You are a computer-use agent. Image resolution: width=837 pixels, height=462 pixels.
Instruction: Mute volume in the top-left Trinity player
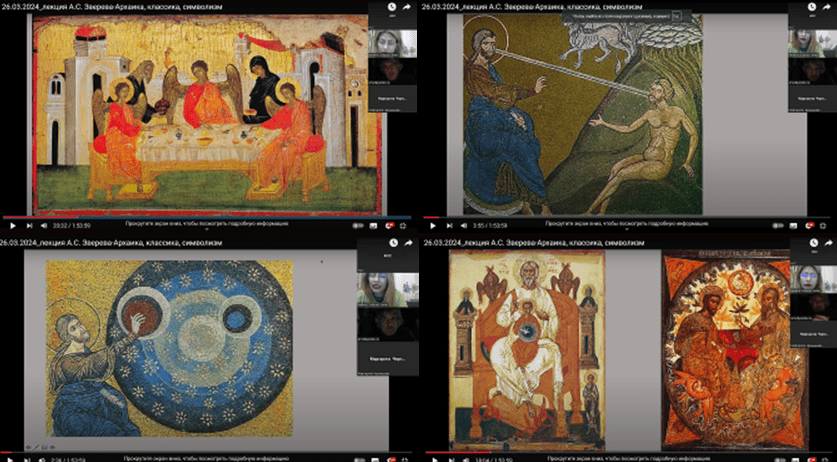click(x=42, y=226)
